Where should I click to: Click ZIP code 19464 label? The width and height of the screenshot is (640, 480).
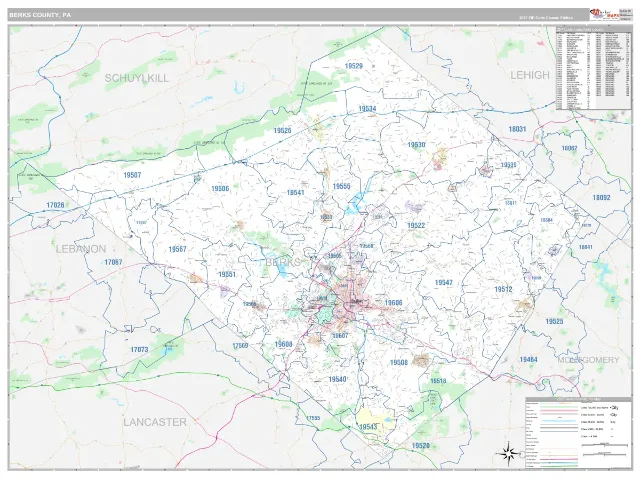(x=528, y=360)
